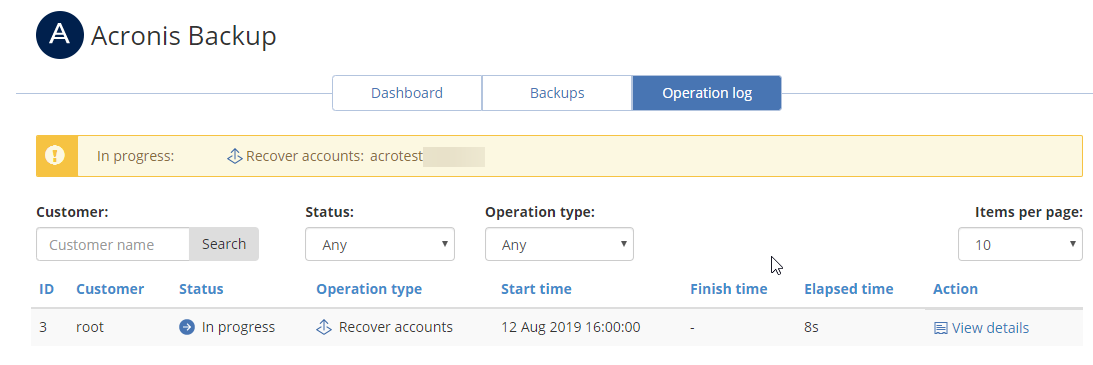Click the Recover accounts icon in row 3

coord(324,327)
